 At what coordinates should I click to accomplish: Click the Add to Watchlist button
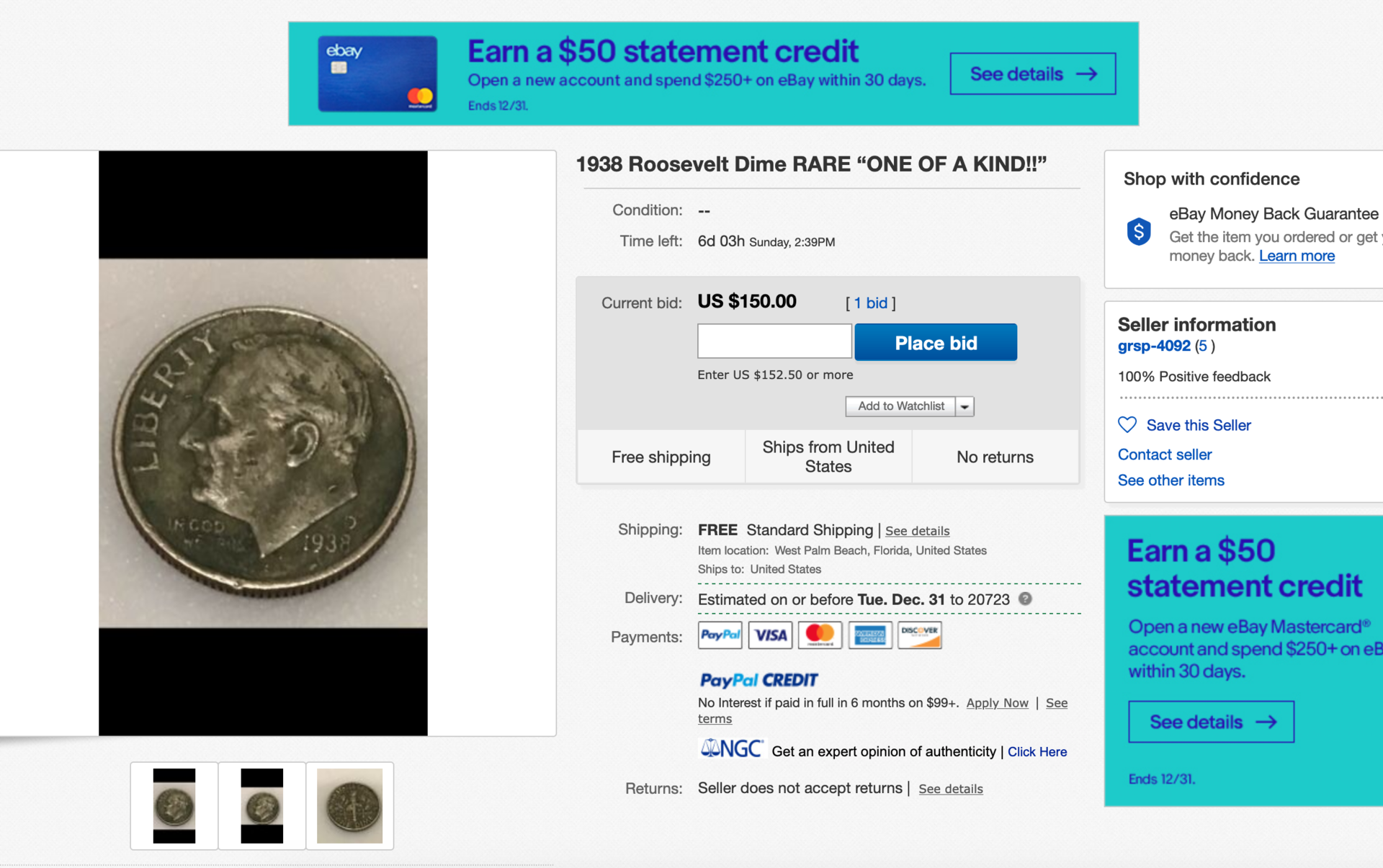pos(900,406)
